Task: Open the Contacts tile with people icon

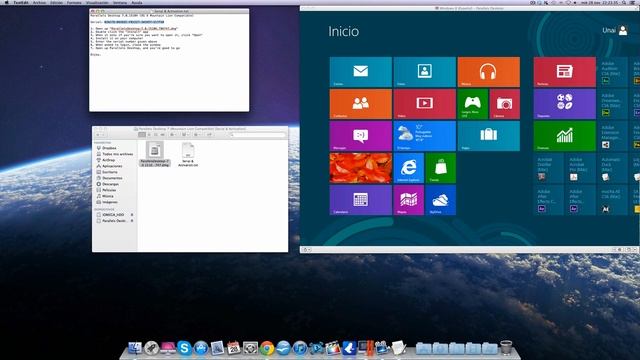Action: pos(360,104)
